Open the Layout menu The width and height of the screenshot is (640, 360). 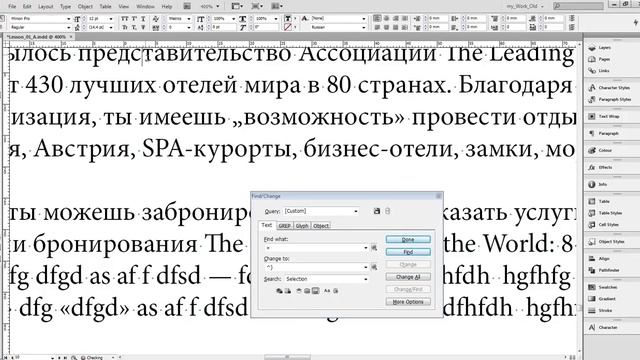pos(45,7)
